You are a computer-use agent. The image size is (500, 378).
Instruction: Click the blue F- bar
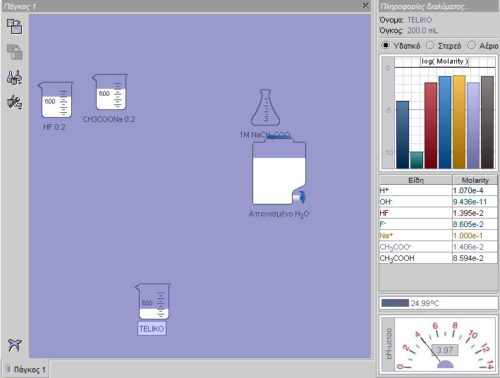point(445,122)
